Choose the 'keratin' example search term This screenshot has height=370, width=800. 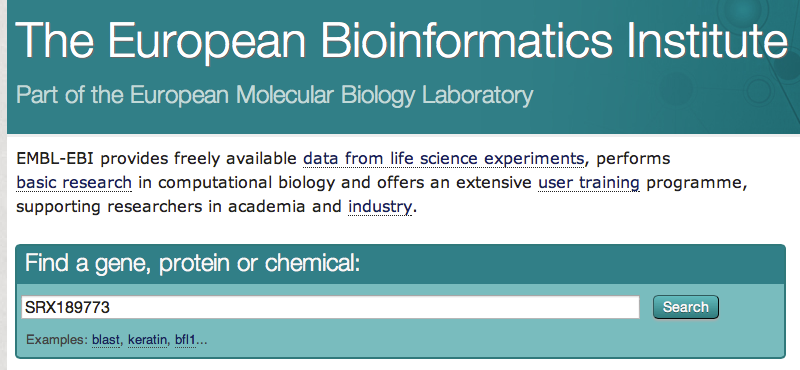coord(147,340)
